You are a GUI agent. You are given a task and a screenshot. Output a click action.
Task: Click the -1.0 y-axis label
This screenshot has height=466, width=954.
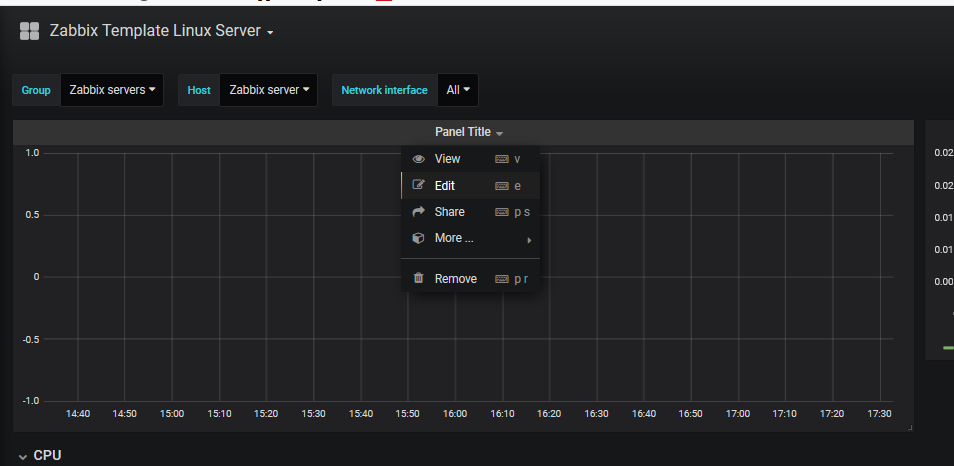tap(30, 401)
